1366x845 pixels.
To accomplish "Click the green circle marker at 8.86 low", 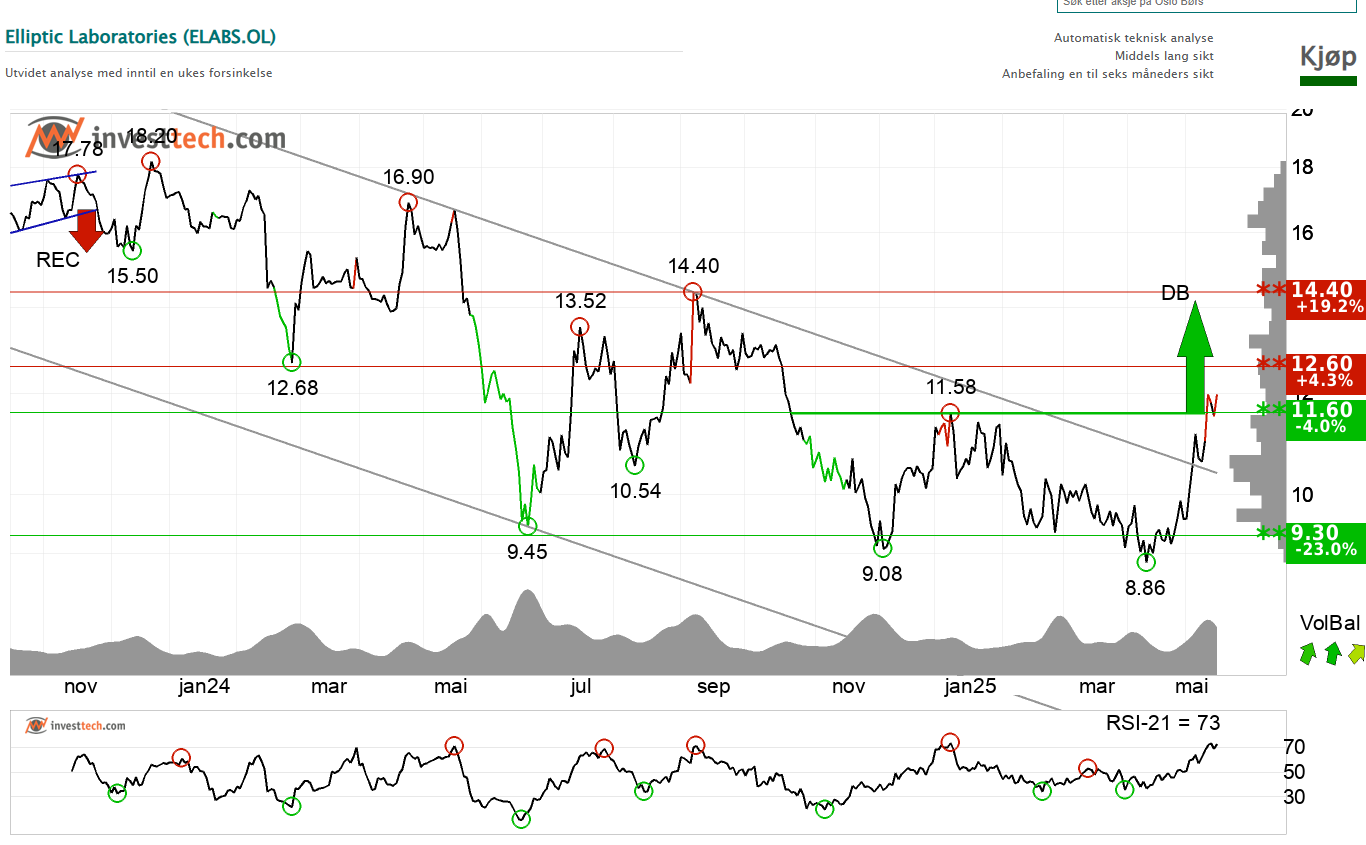I will coord(1146,562).
